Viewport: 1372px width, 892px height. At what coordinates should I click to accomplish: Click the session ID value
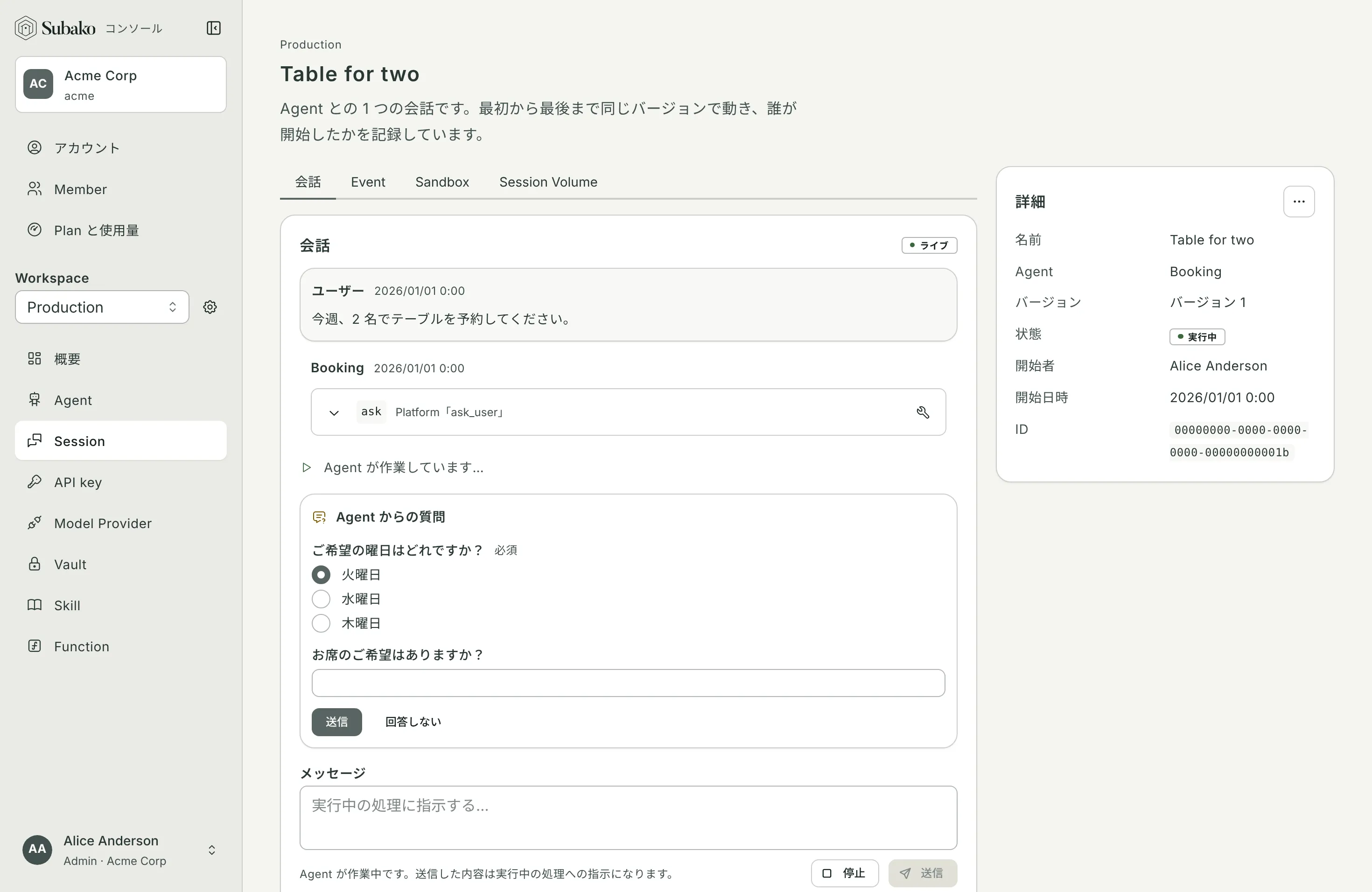1238,441
